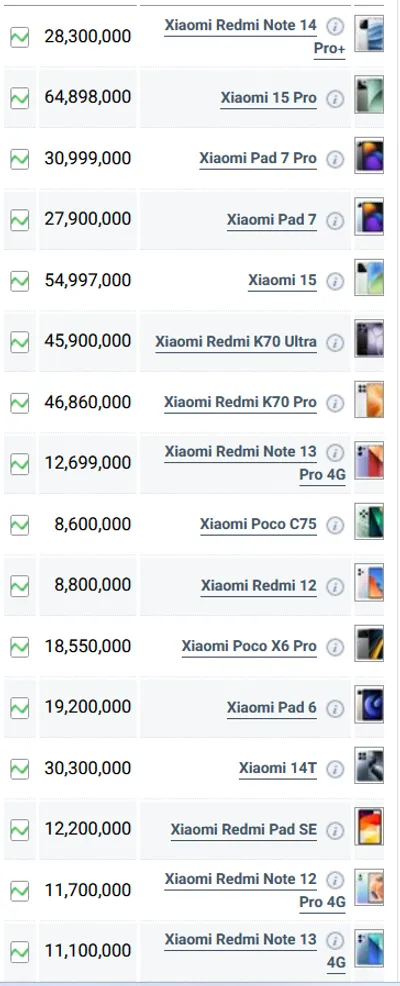This screenshot has width=400, height=986.
Task: Open the Xiaomi Redmi Pad SE thumbnail
Action: point(369,826)
